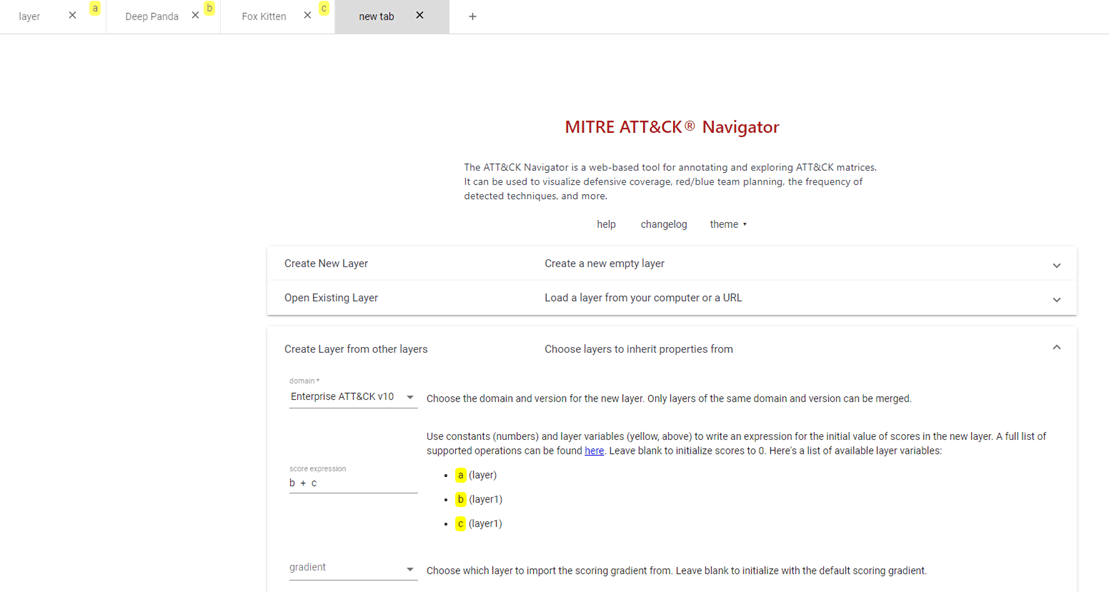
Task: Close the Fox Kitten tab
Action: click(308, 16)
